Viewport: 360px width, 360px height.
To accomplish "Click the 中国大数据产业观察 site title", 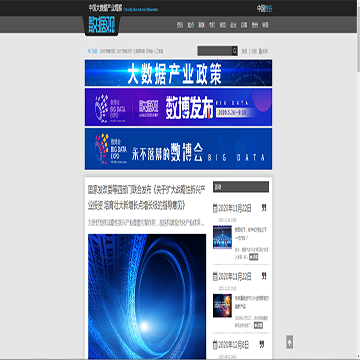I will 105,8.
